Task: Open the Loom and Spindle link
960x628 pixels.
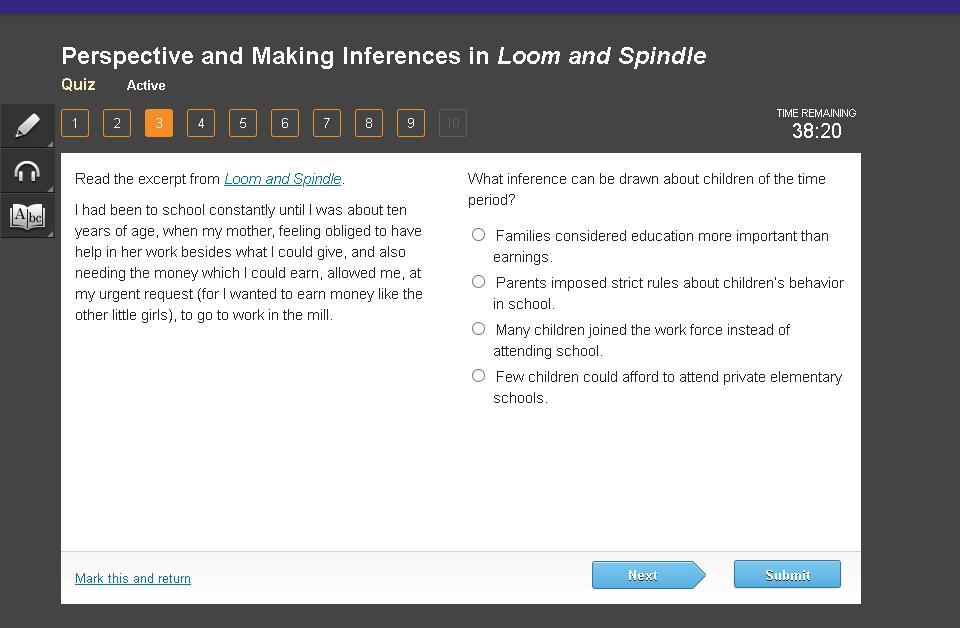Action: pyautogui.click(x=283, y=179)
